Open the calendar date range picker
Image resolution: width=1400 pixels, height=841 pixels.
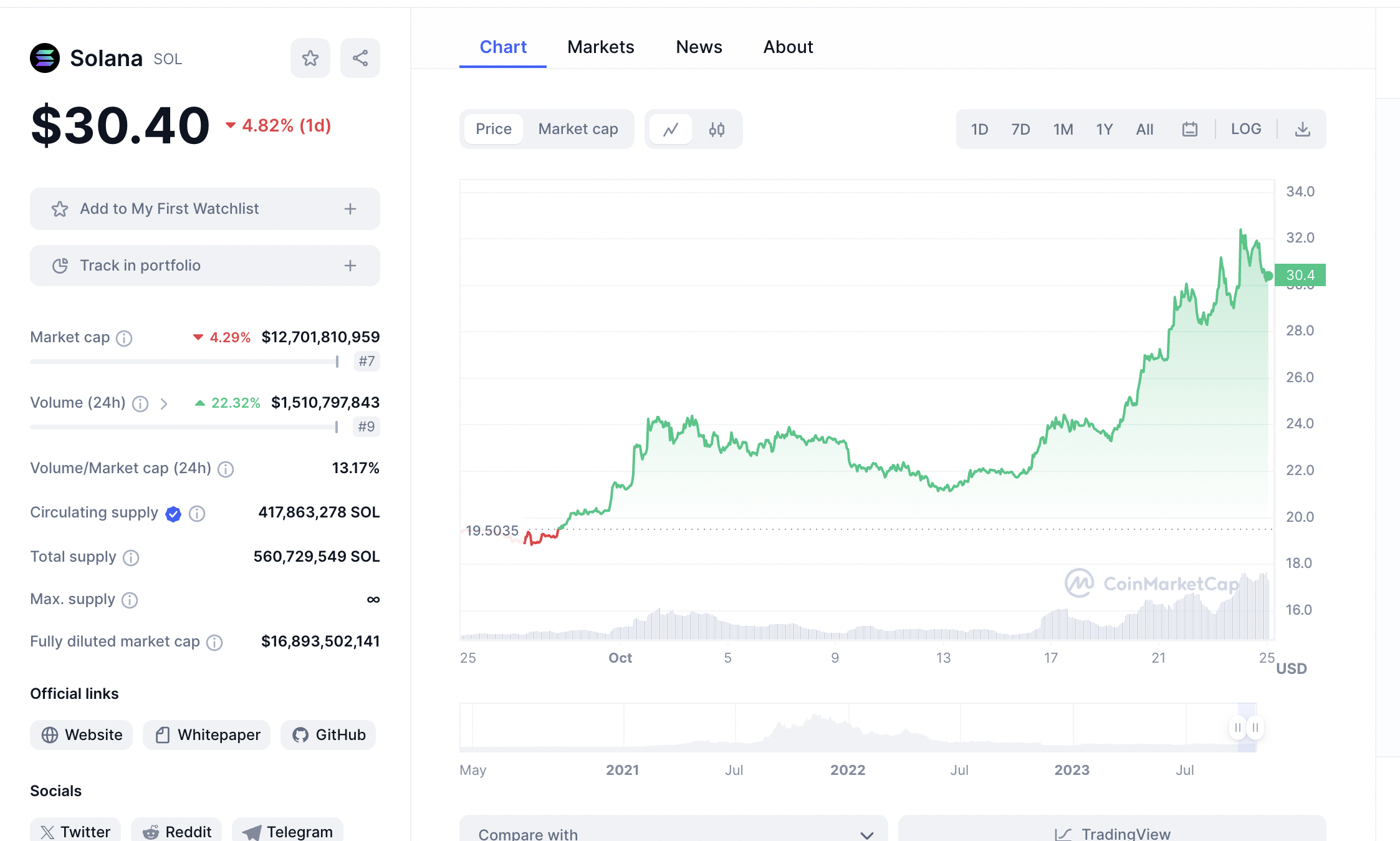click(x=1190, y=129)
